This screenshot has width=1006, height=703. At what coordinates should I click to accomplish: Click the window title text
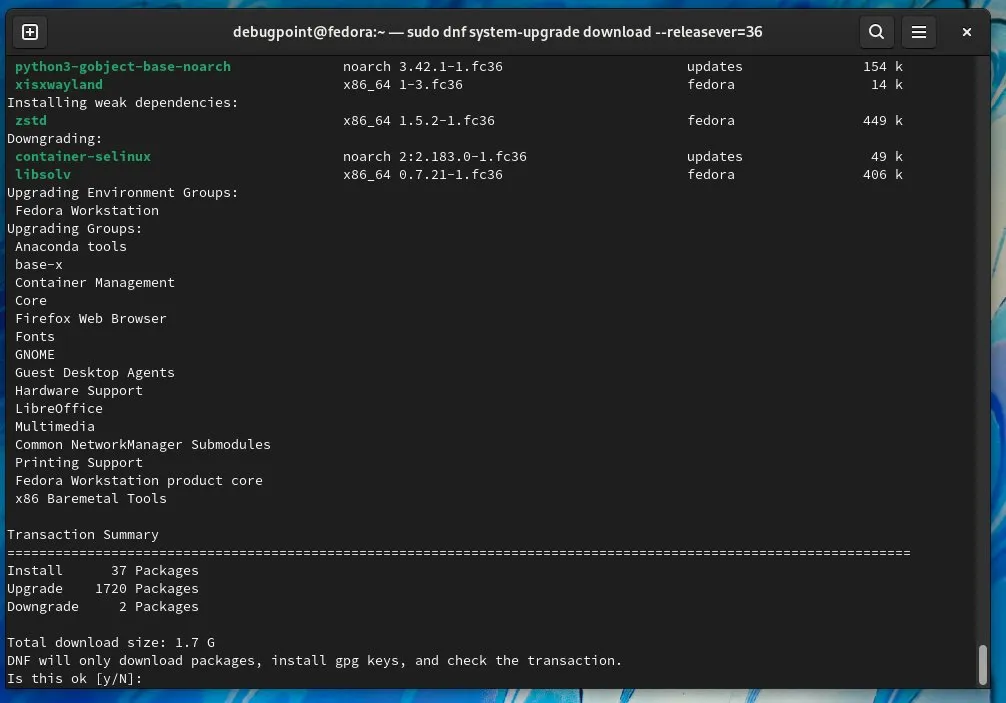497,32
